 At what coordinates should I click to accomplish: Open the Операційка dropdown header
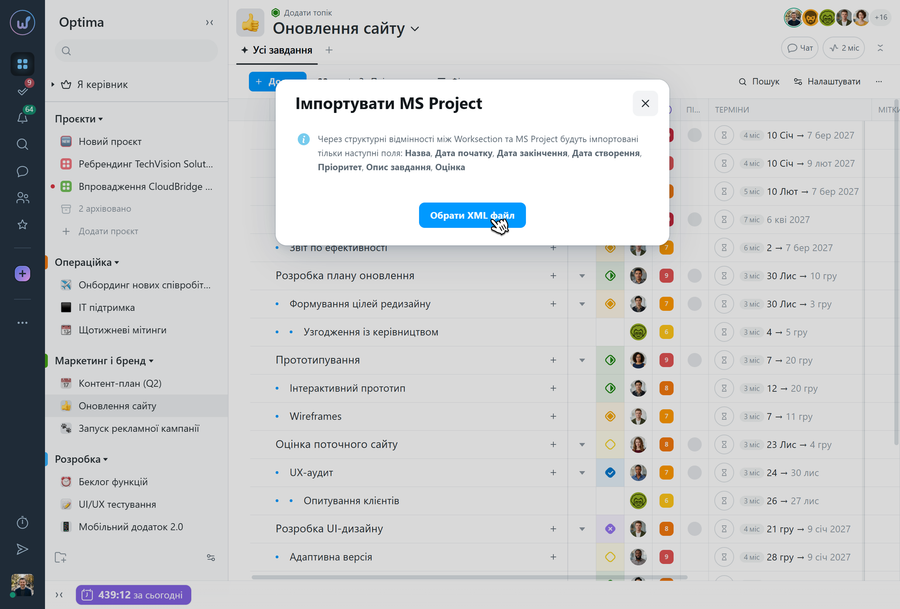click(87, 262)
